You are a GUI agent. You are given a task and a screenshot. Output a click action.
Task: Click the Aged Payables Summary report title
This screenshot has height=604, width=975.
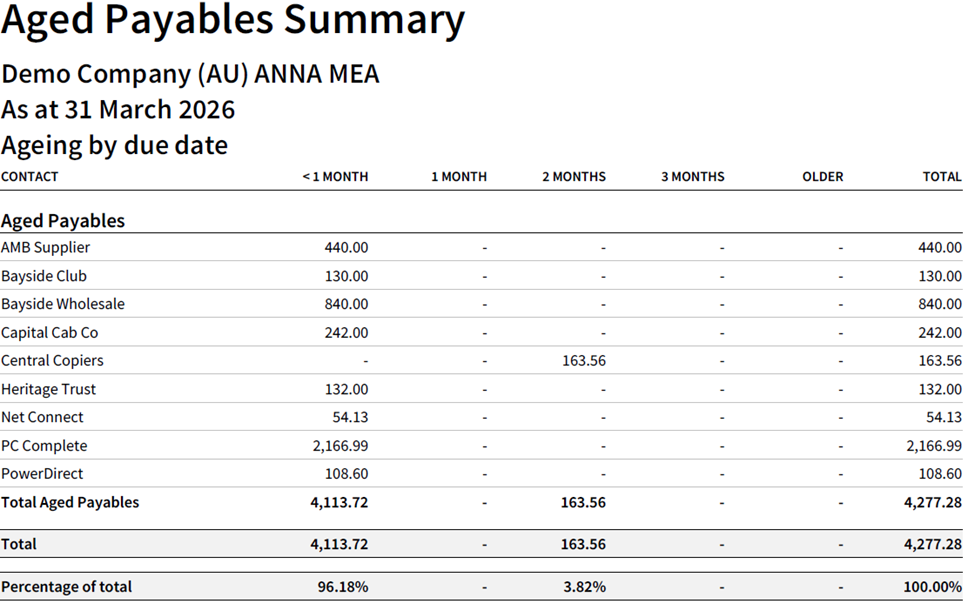tap(233, 22)
